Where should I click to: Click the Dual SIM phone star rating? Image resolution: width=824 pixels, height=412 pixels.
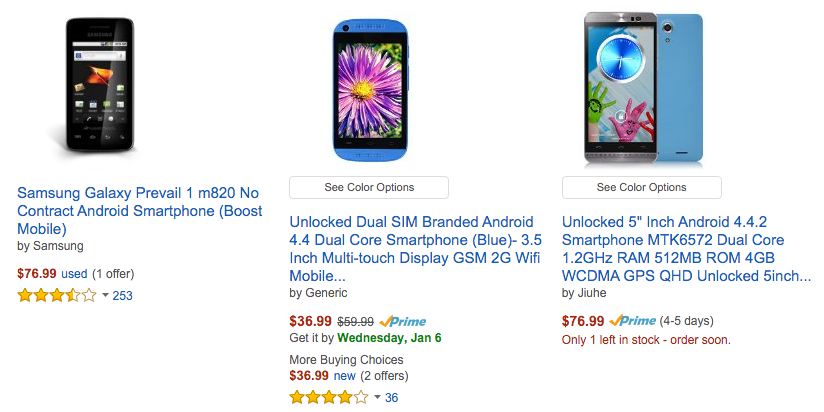pyautogui.click(x=329, y=397)
